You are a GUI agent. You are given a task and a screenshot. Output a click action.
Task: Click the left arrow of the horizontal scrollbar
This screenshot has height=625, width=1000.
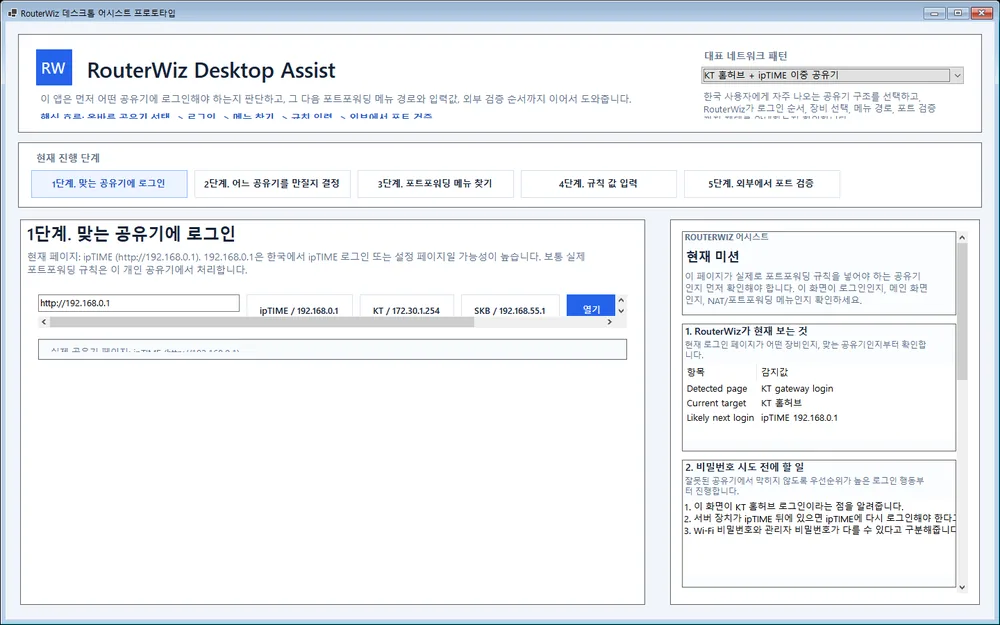click(x=44, y=322)
